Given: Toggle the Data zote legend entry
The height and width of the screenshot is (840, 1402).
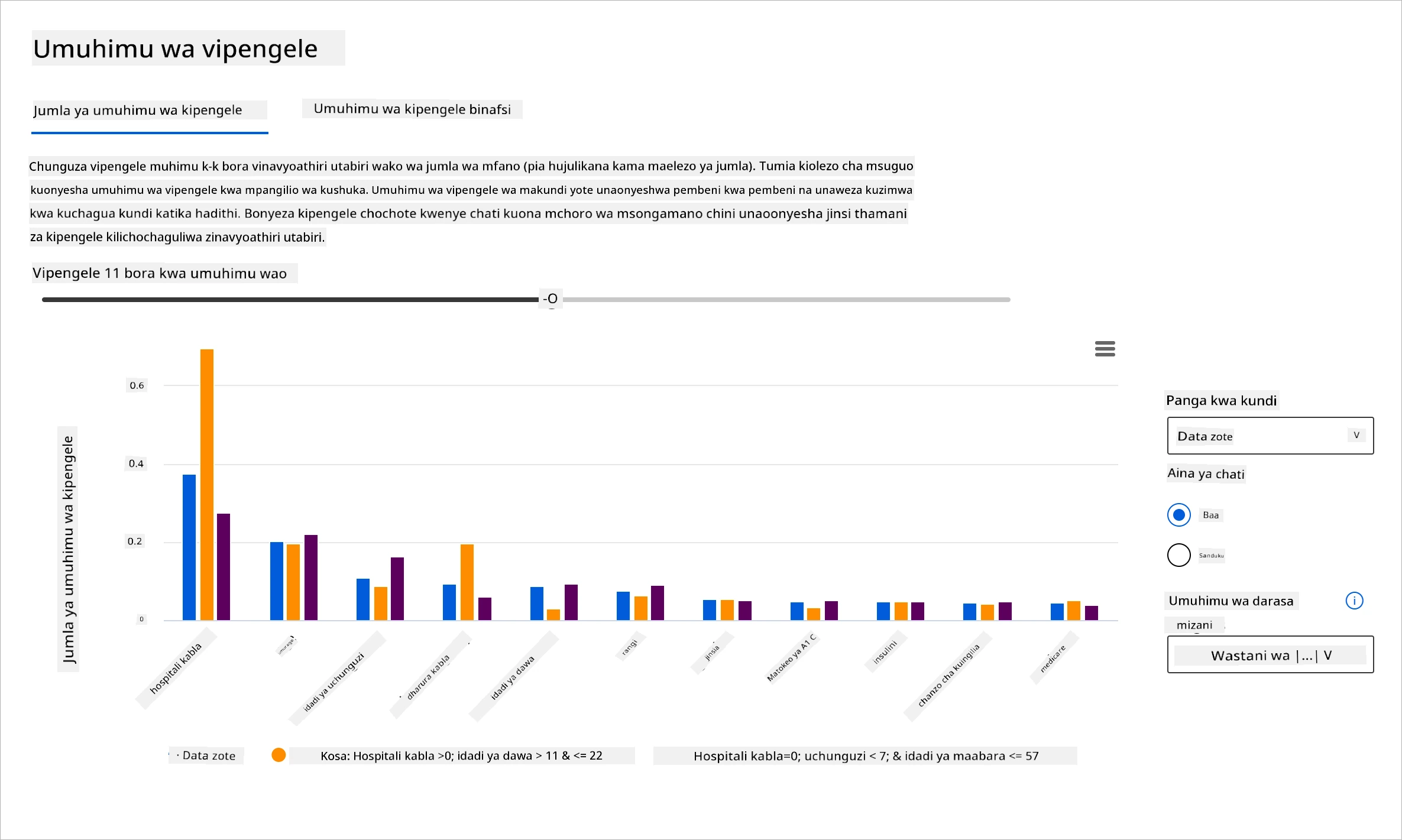Looking at the screenshot, I should click(207, 755).
